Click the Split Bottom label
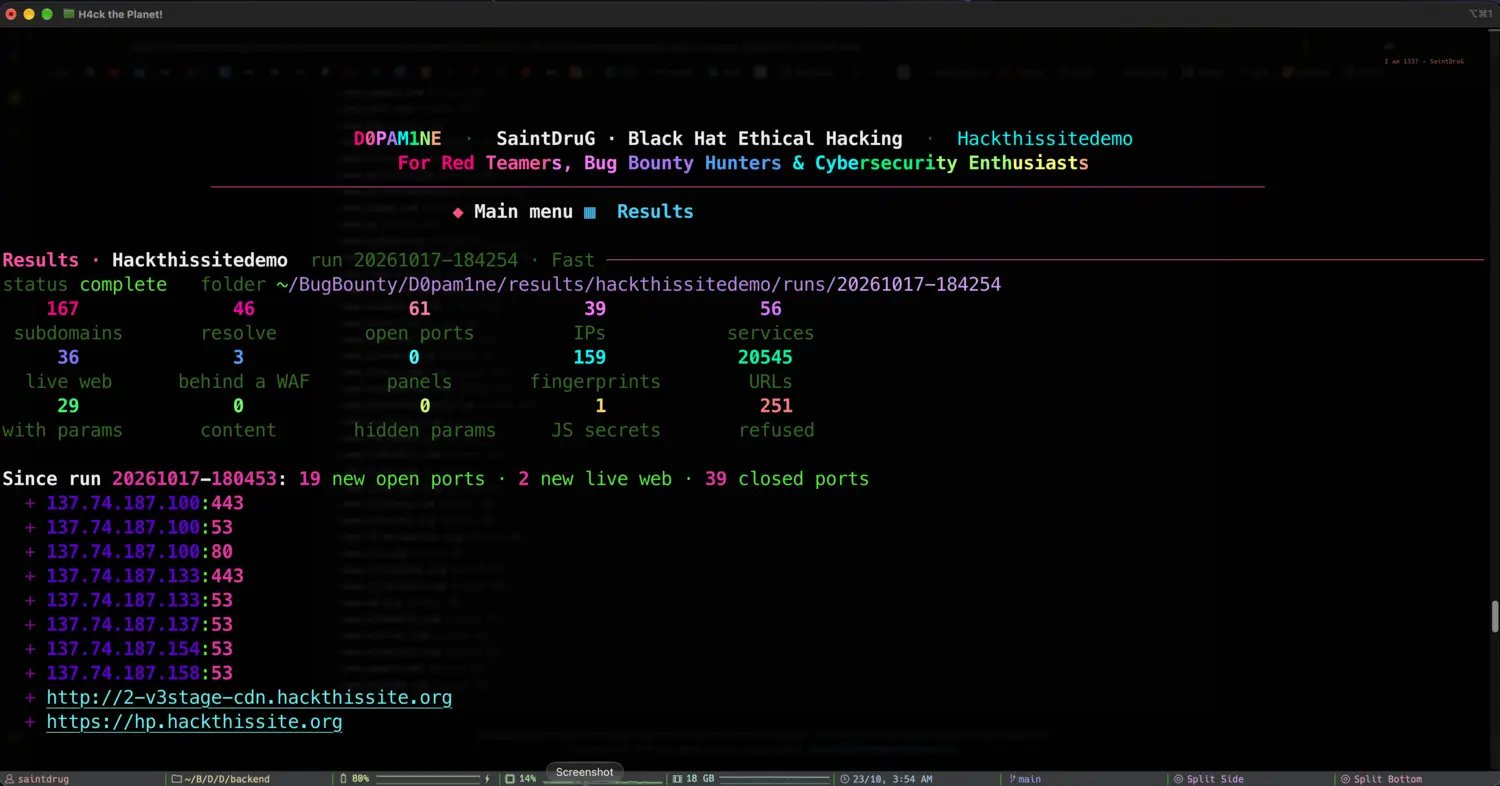The width and height of the screenshot is (1500, 786). pos(1388,779)
